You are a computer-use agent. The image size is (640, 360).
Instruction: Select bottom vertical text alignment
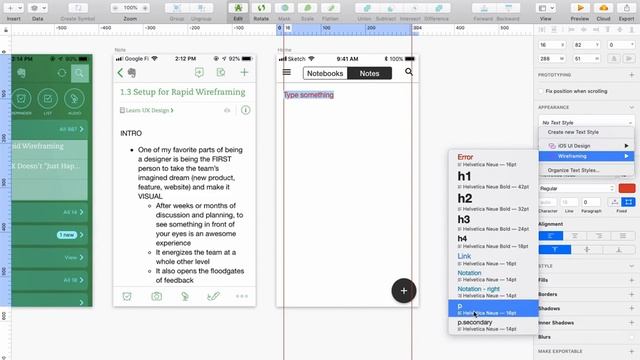coord(619,249)
